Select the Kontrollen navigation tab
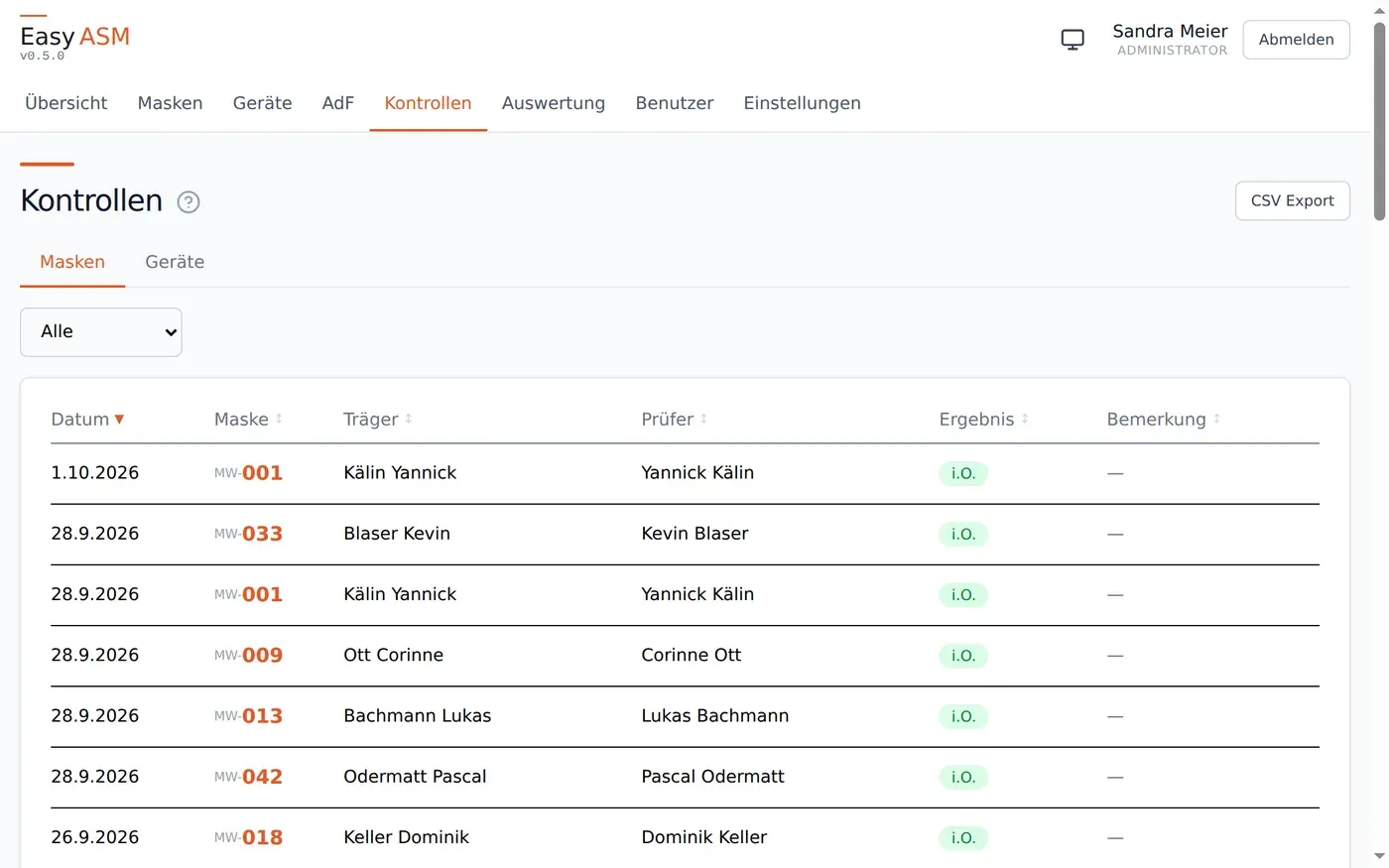1389x868 pixels. tap(429, 103)
